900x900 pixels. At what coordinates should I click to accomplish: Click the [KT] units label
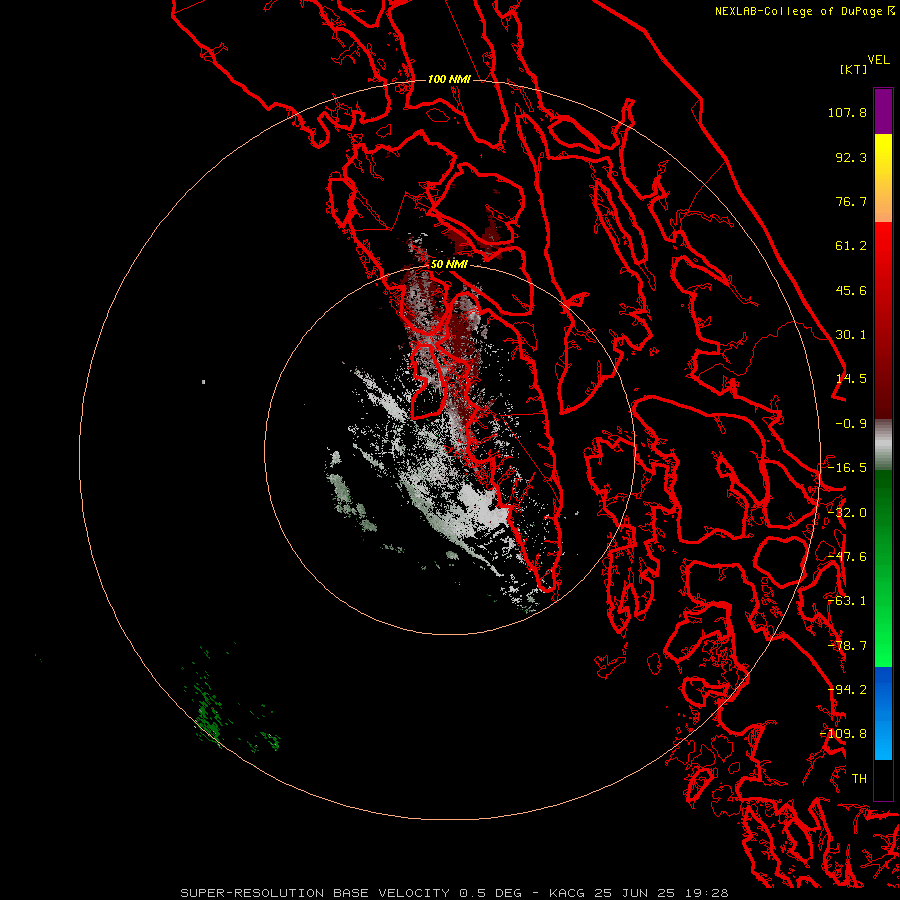(854, 69)
